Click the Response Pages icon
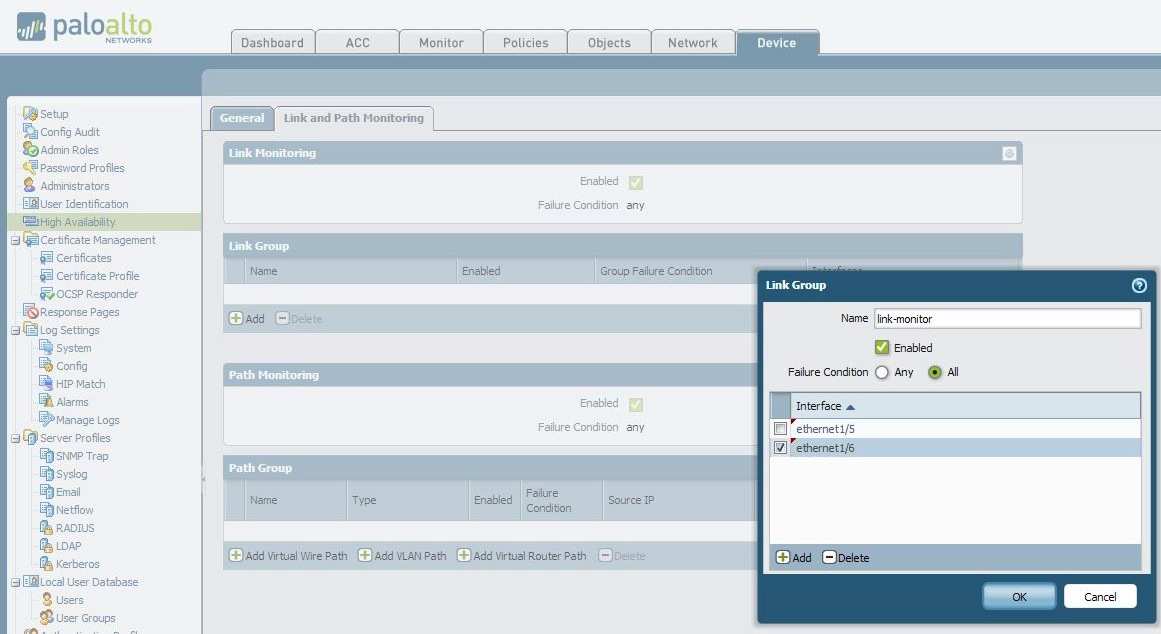 pyautogui.click(x=31, y=312)
